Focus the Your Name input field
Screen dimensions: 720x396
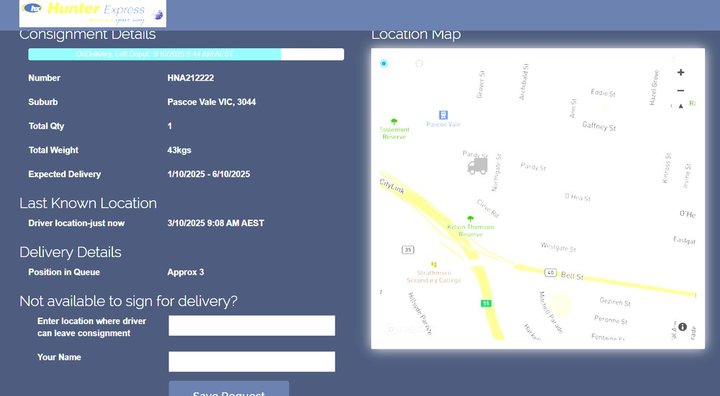tap(252, 362)
